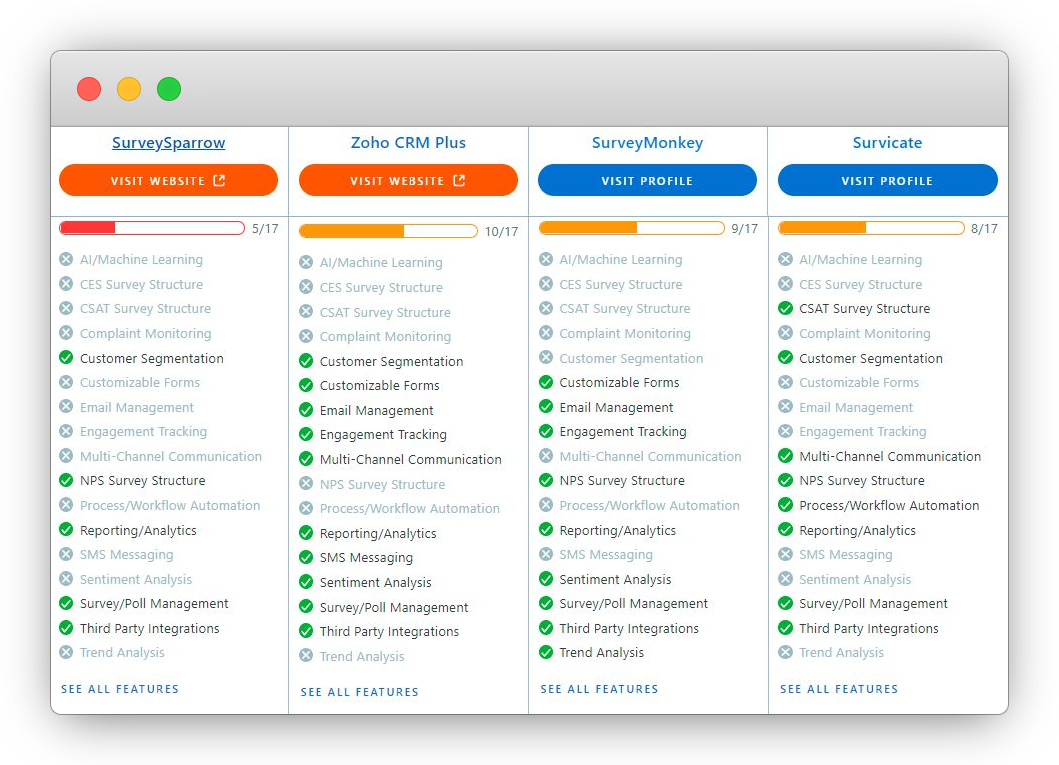Open the SurveySparrow product link
The width and height of the screenshot is (1059, 765).
(x=169, y=143)
